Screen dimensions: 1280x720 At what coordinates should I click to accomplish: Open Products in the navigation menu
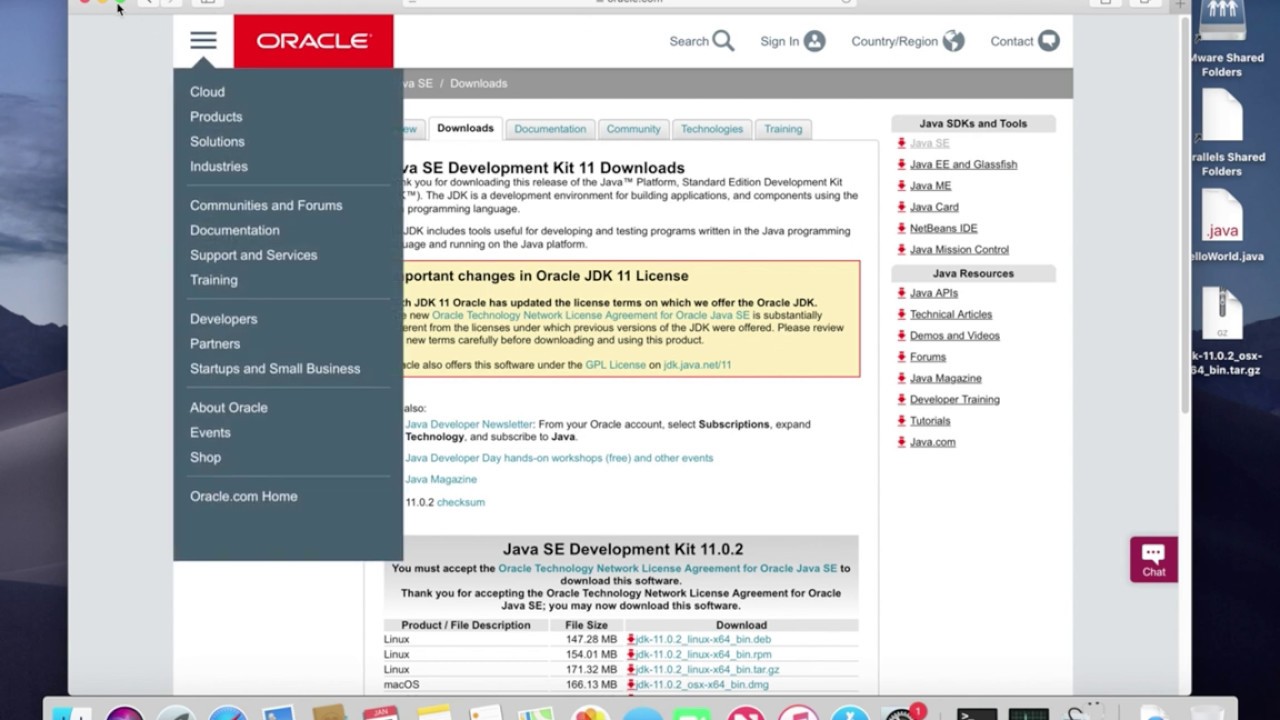216,117
